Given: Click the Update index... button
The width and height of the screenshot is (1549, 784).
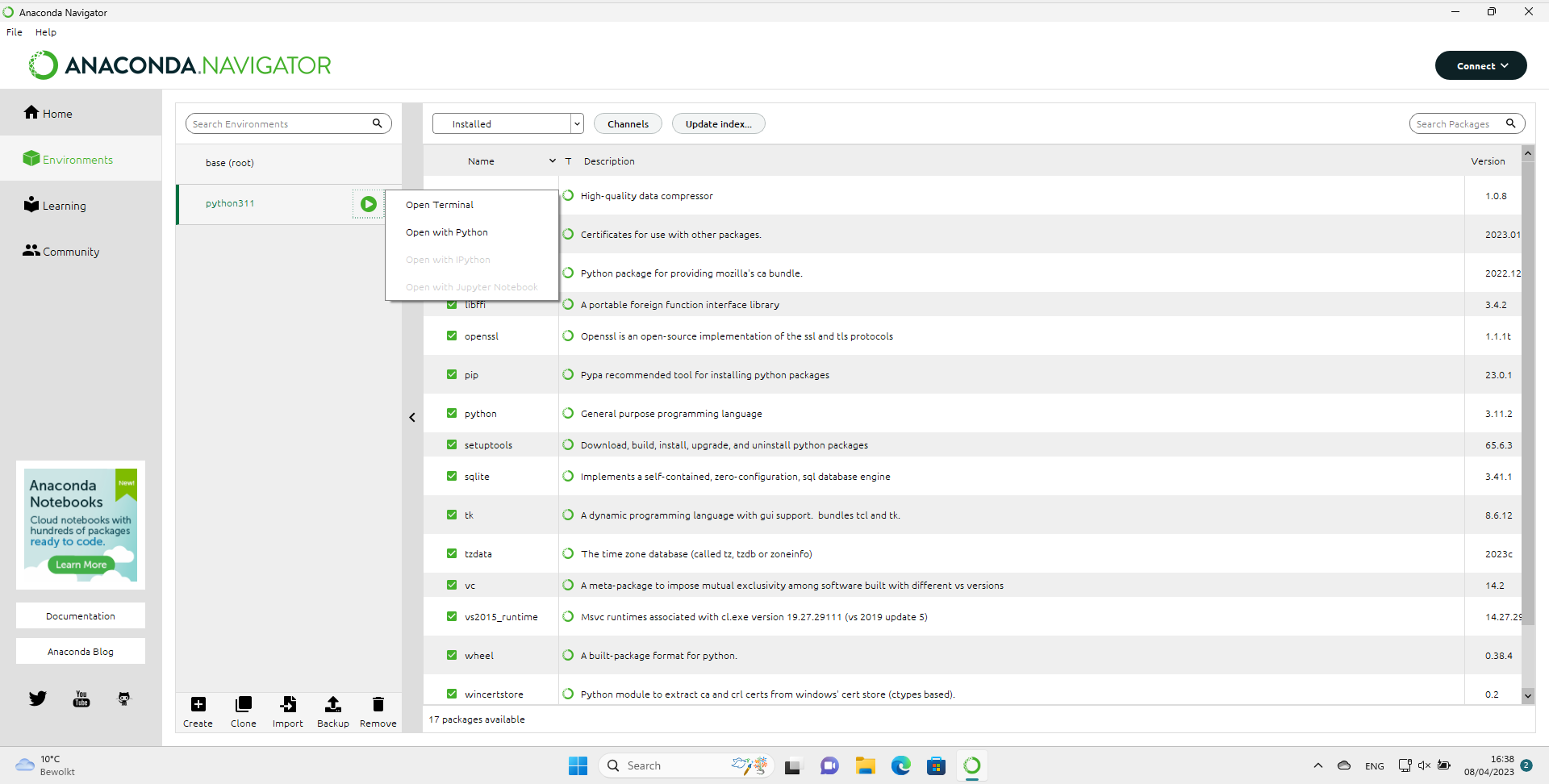Looking at the screenshot, I should (x=718, y=123).
